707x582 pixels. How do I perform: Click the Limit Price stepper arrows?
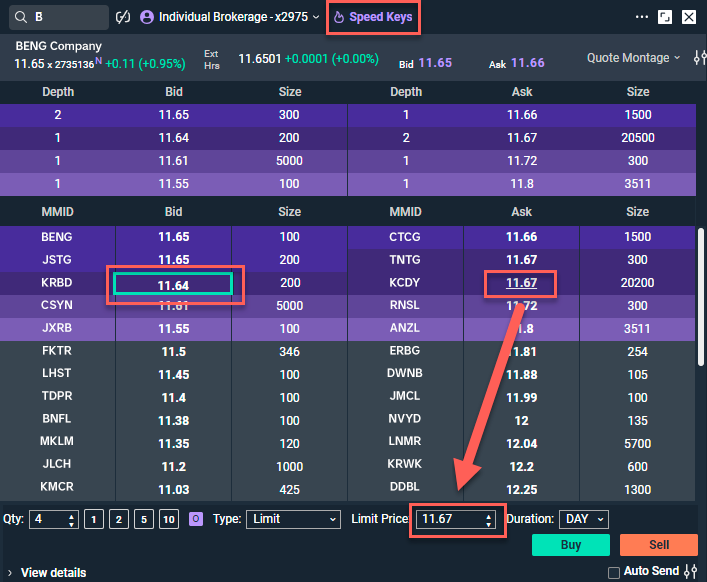pyautogui.click(x=488, y=520)
